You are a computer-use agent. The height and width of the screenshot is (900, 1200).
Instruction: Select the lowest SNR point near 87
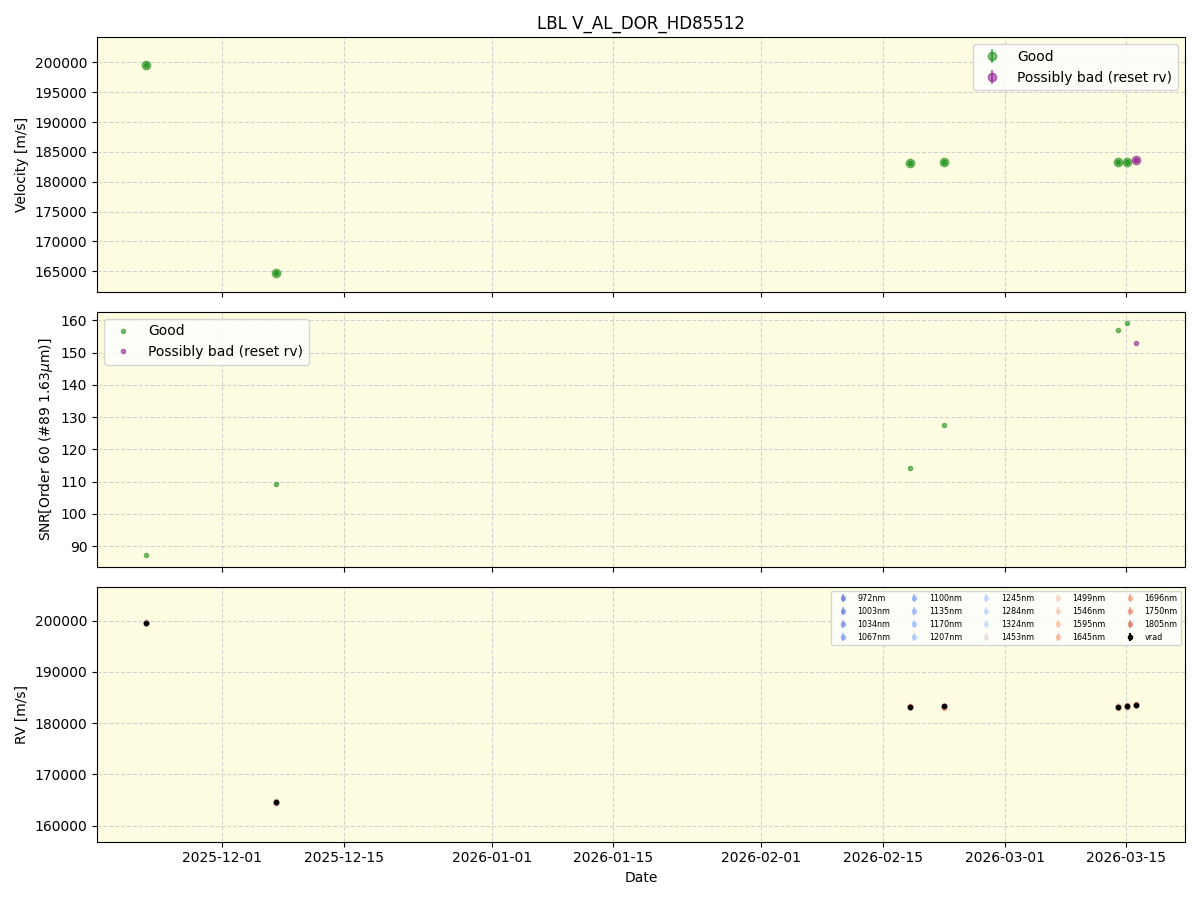146,555
